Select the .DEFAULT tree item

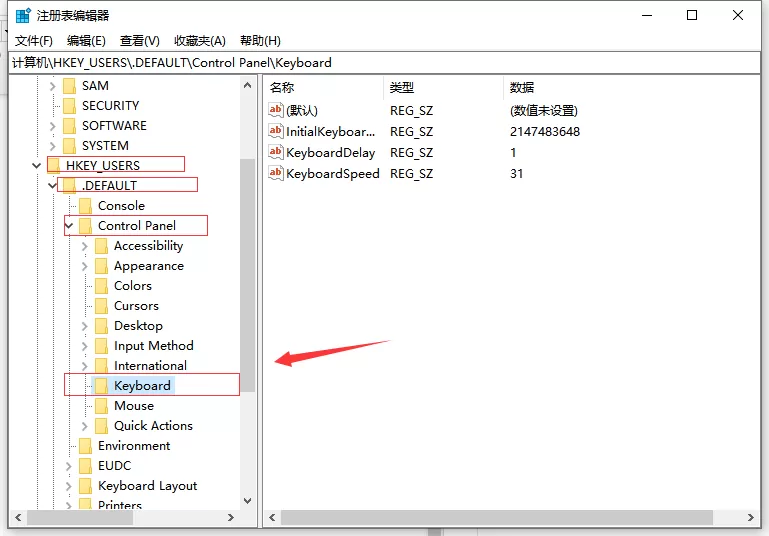(109, 186)
